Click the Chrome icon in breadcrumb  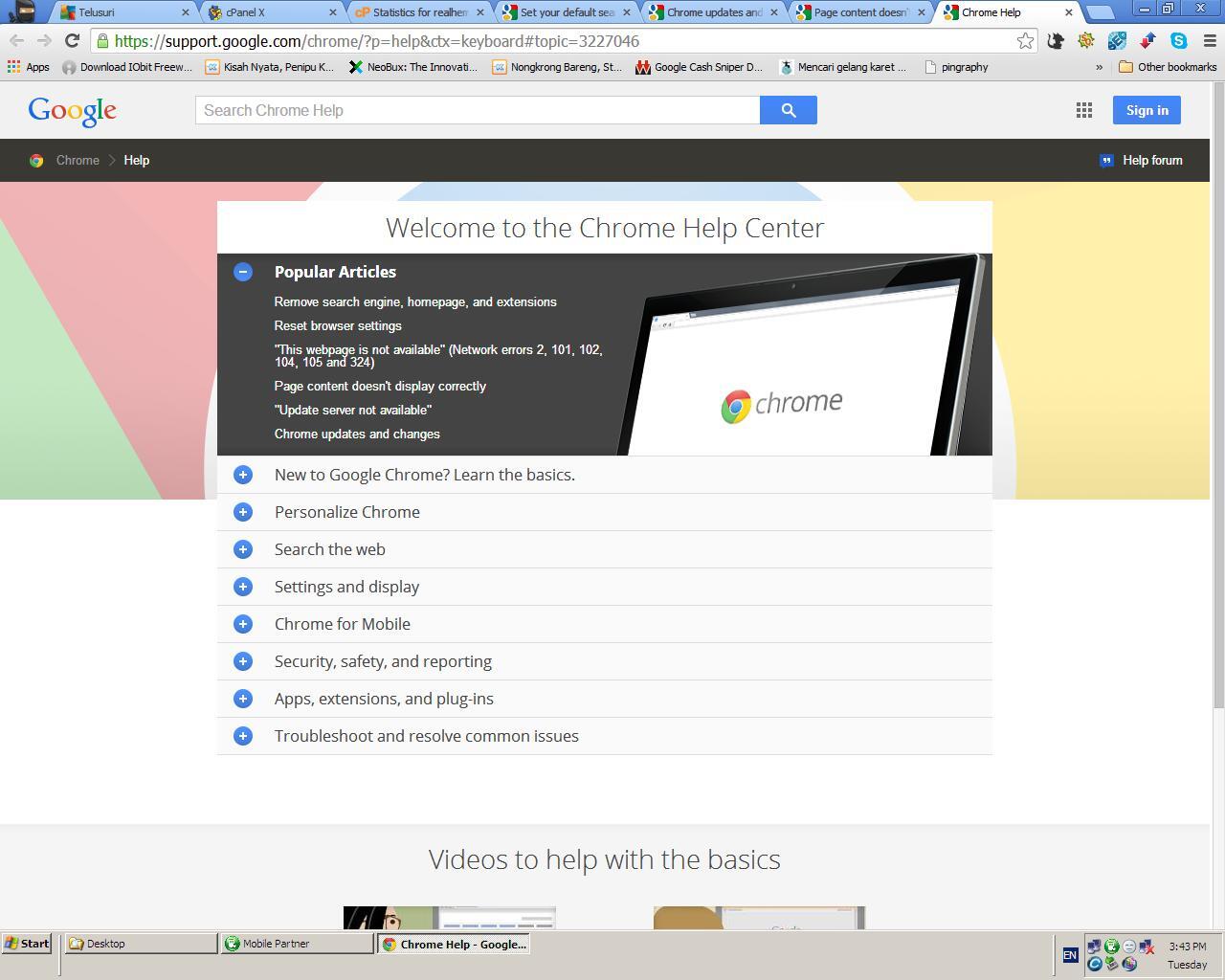coord(36,161)
